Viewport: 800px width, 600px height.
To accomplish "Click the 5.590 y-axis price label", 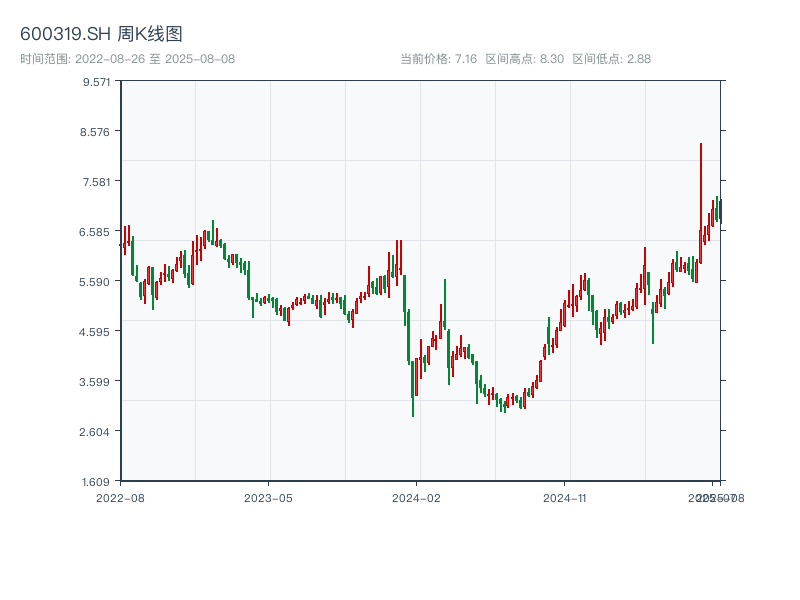I will pyautogui.click(x=97, y=282).
